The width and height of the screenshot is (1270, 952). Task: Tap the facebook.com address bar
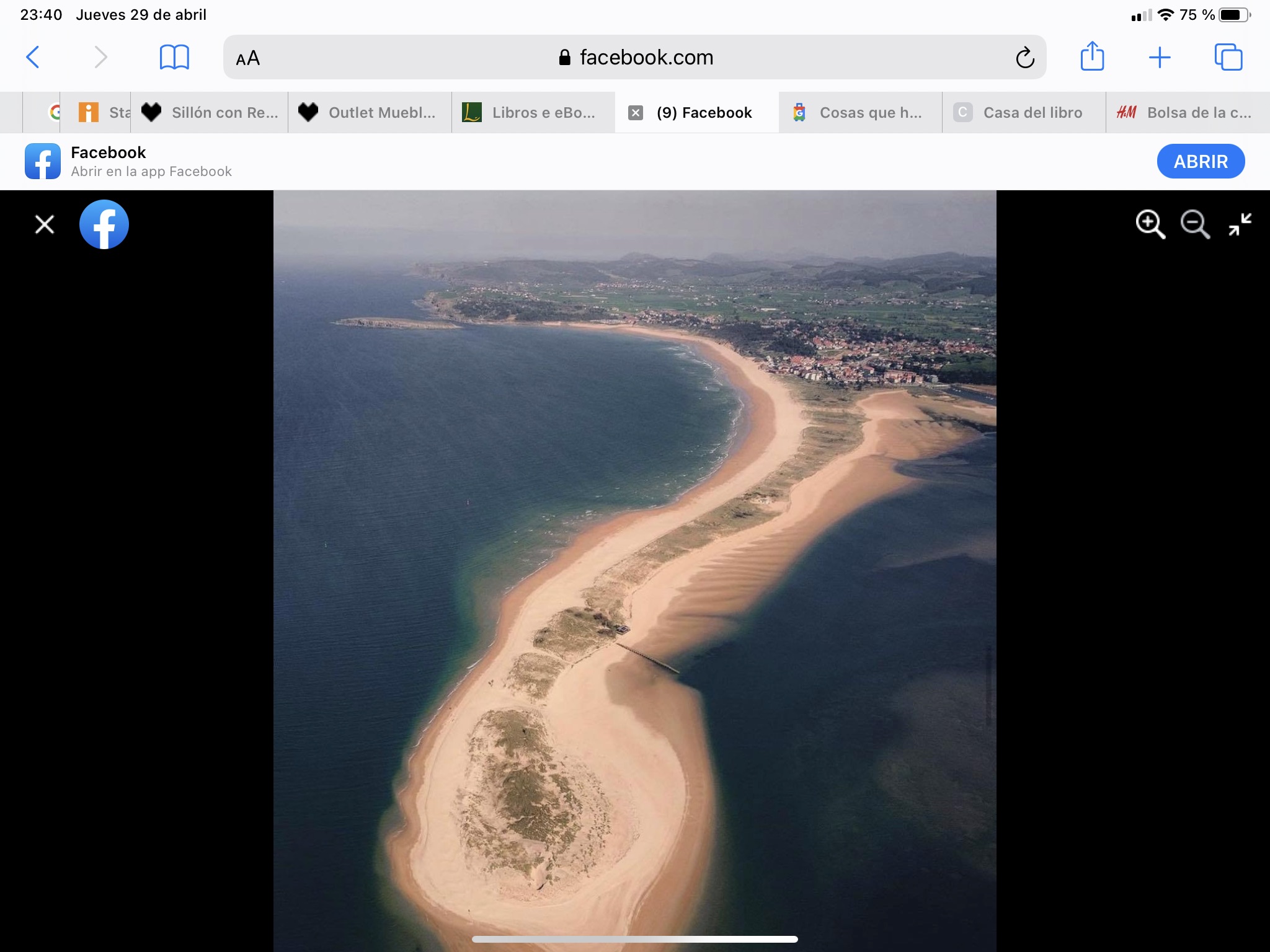coord(645,58)
